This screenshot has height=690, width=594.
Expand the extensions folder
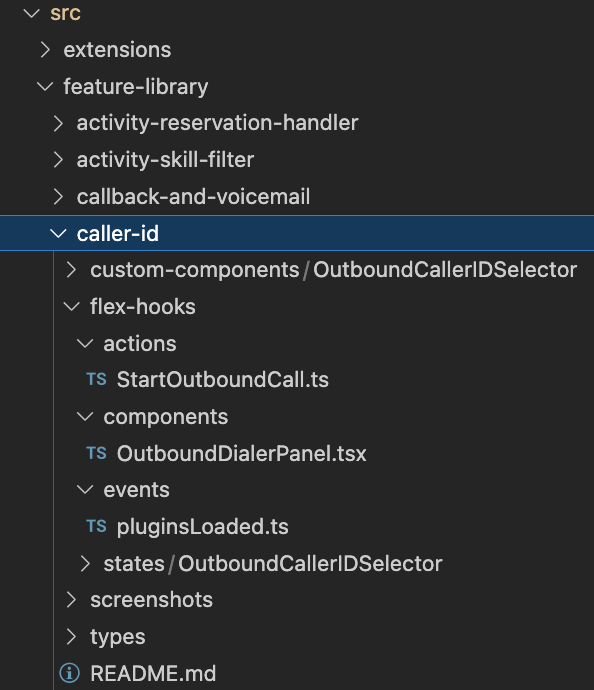45,50
